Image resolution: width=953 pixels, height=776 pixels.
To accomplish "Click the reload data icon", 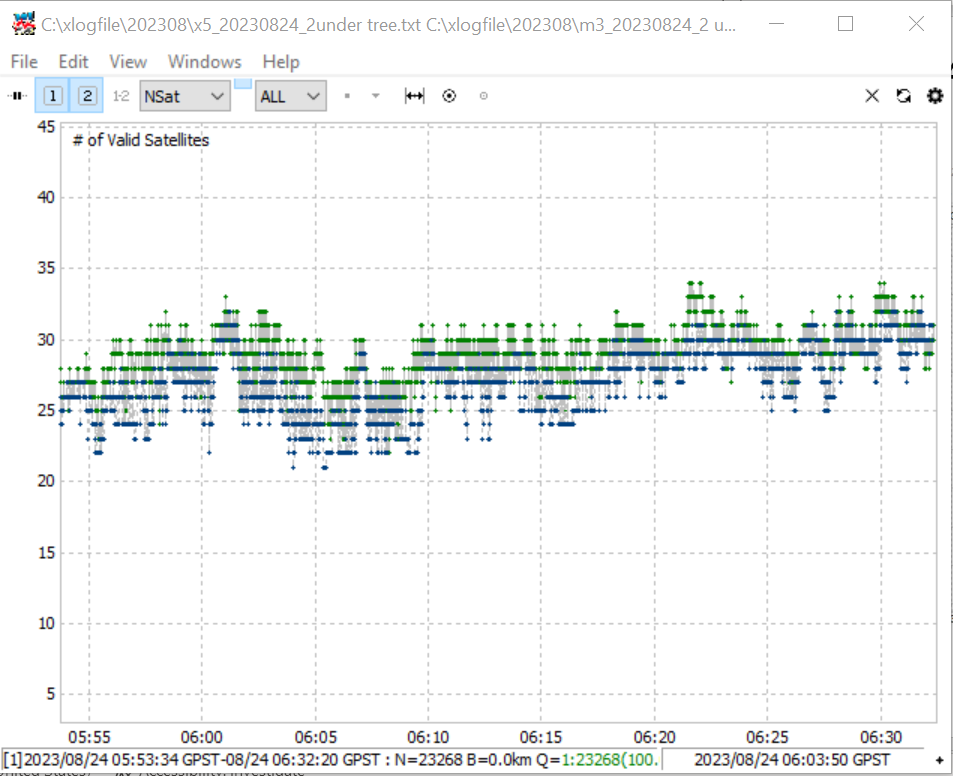I will coord(904,96).
